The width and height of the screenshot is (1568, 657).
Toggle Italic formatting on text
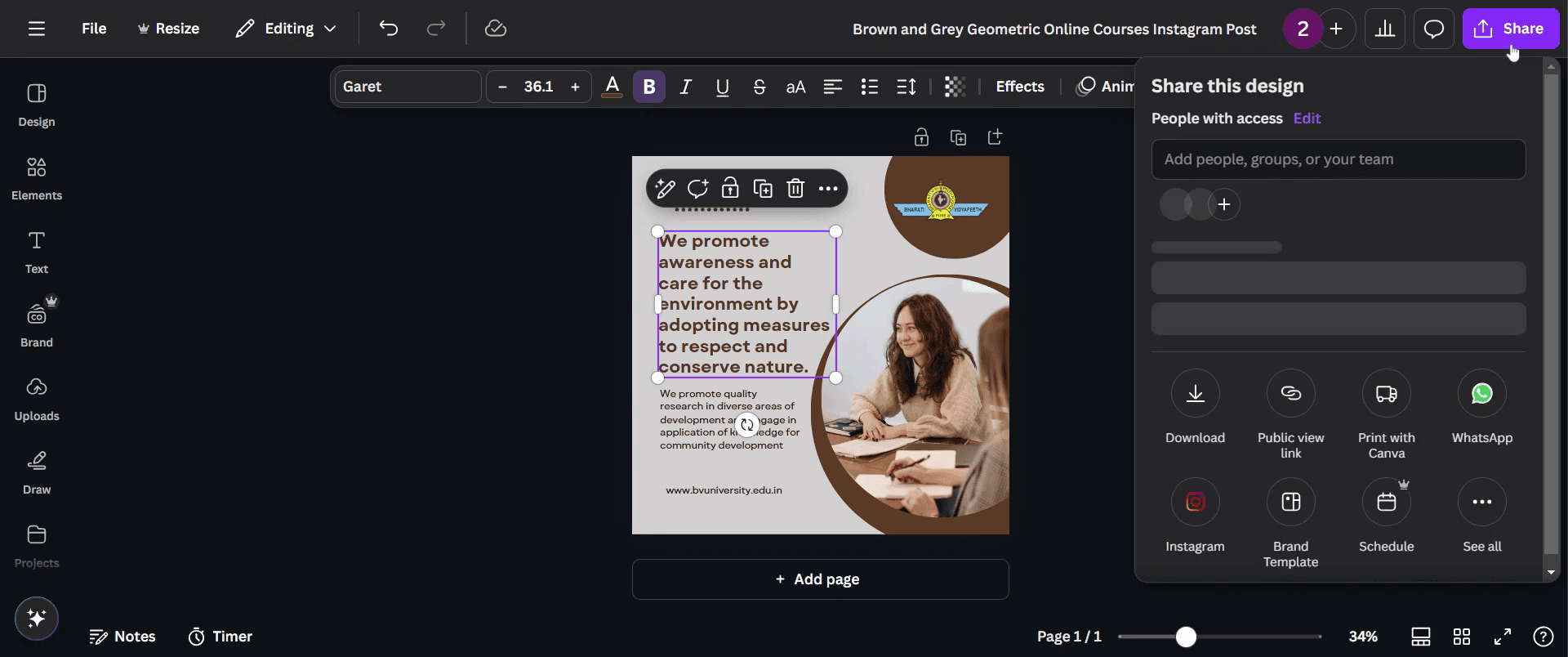686,87
